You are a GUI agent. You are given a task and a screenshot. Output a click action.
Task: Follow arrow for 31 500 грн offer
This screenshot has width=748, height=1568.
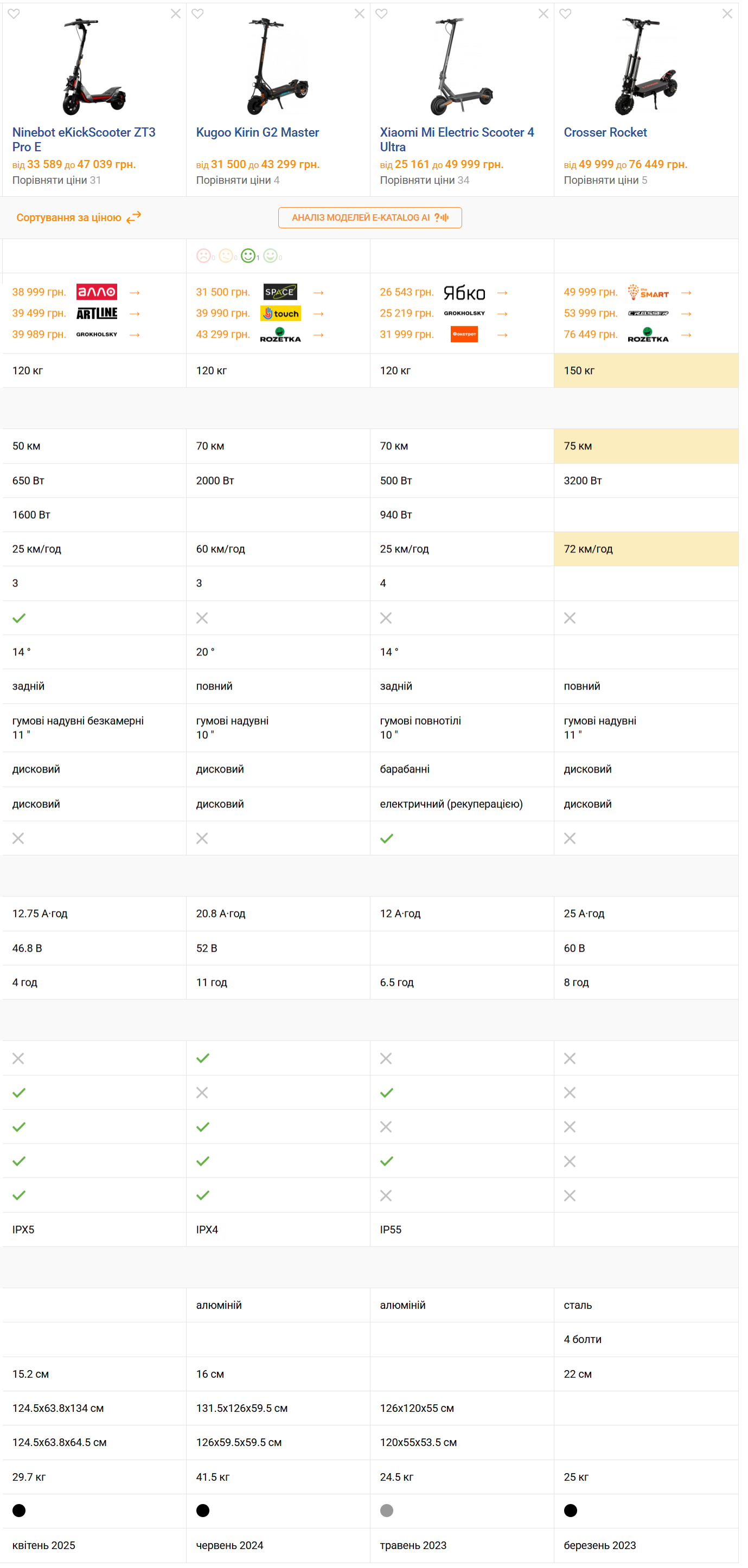[x=318, y=293]
